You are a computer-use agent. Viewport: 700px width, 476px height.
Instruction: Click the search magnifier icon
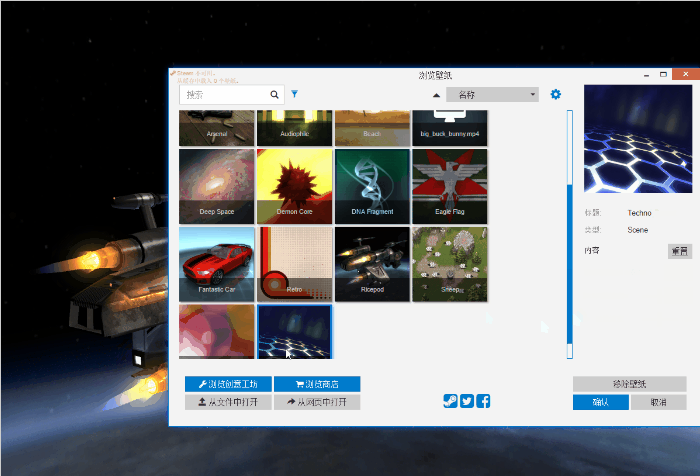click(x=275, y=95)
